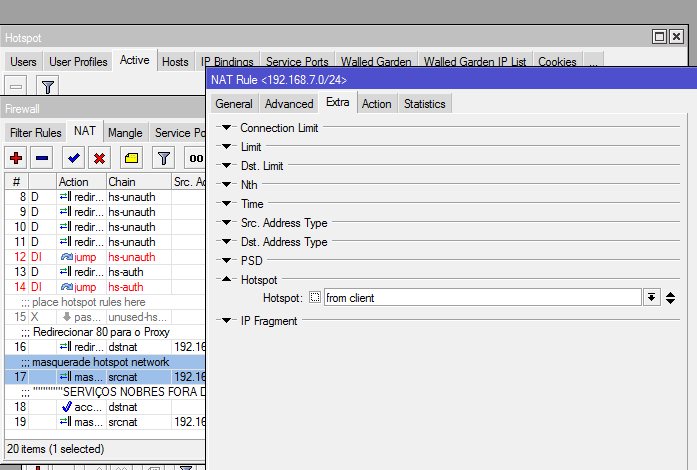Expand the IP Fragment section
This screenshot has height=470, width=697.
226,320
